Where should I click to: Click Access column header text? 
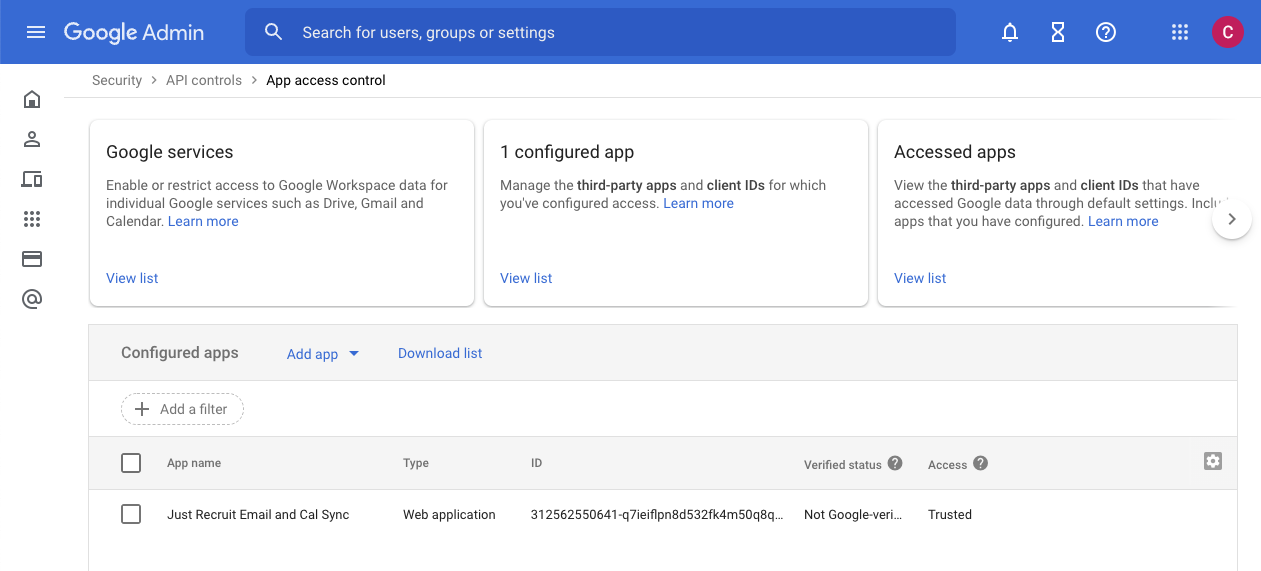947,464
